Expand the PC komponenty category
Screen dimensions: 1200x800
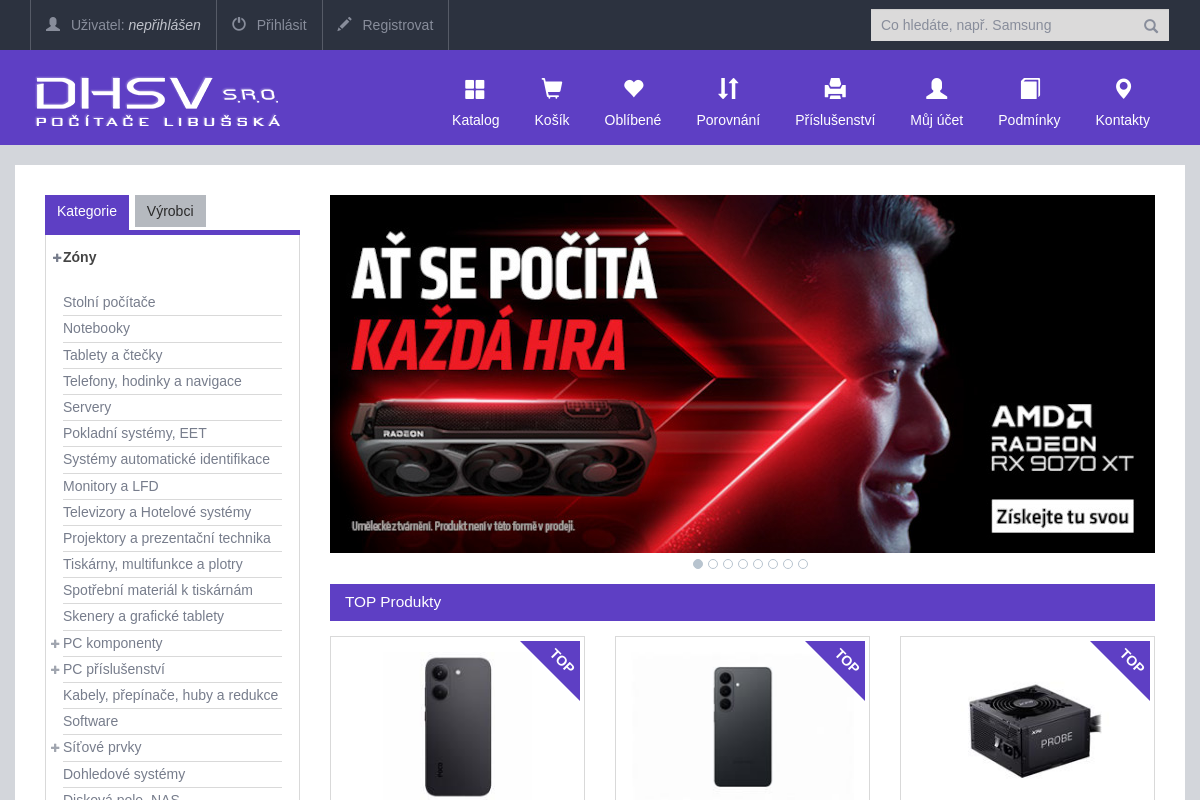point(55,644)
